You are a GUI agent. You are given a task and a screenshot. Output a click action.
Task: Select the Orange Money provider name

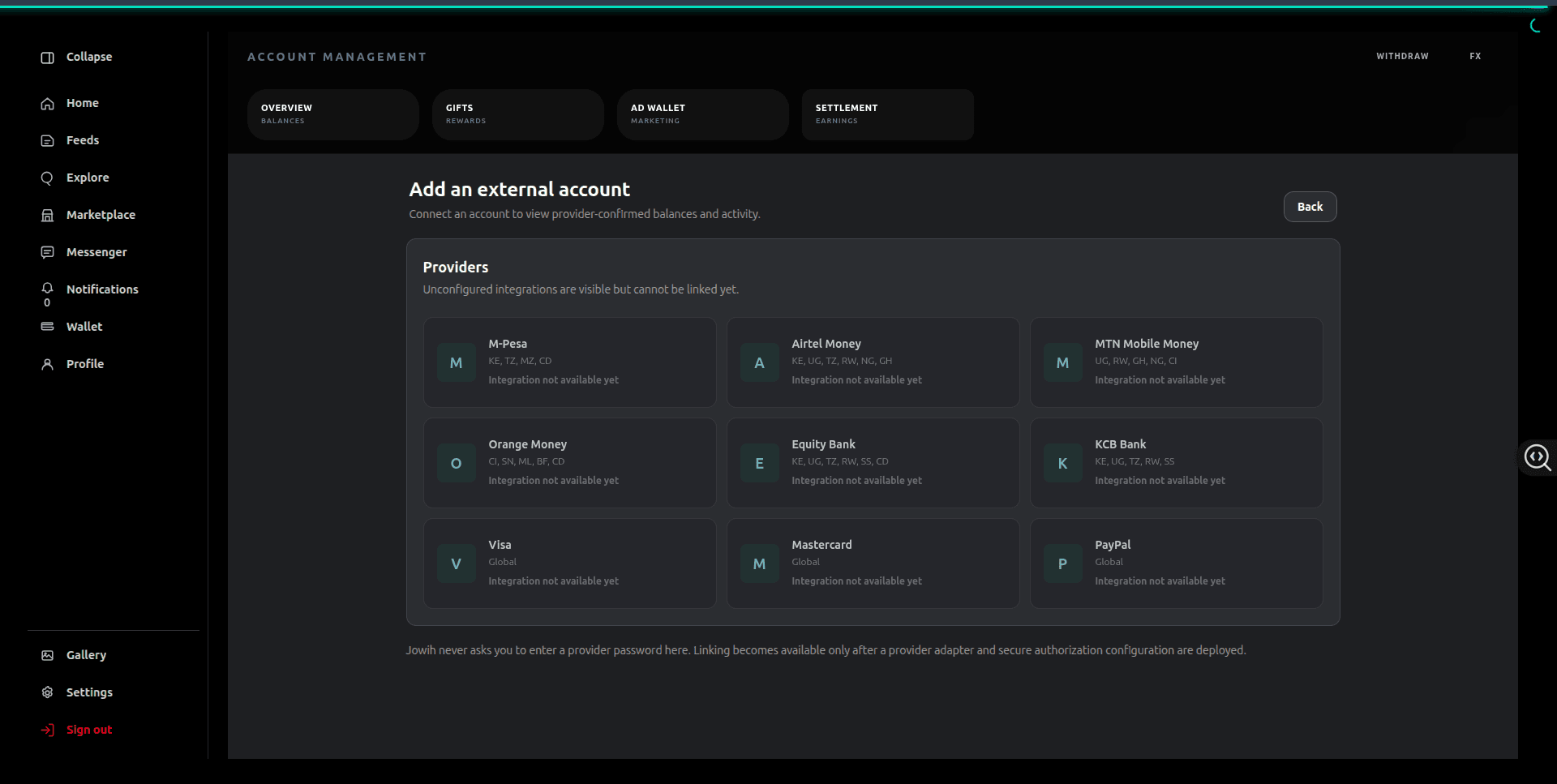[527, 444]
